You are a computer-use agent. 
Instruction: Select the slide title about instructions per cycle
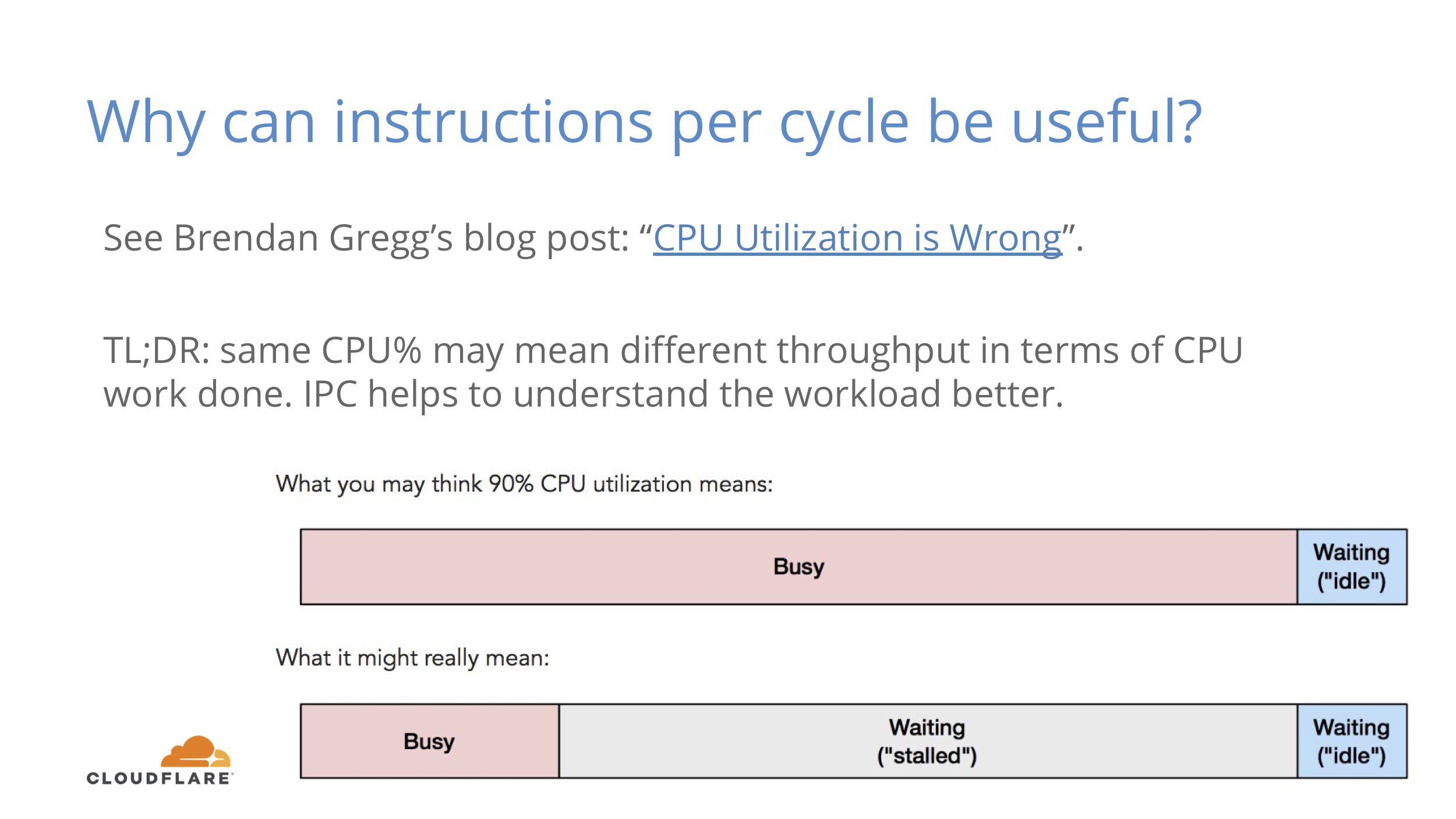click(x=644, y=121)
